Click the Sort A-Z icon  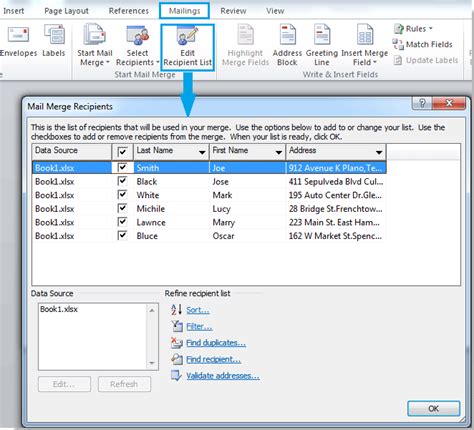point(177,309)
